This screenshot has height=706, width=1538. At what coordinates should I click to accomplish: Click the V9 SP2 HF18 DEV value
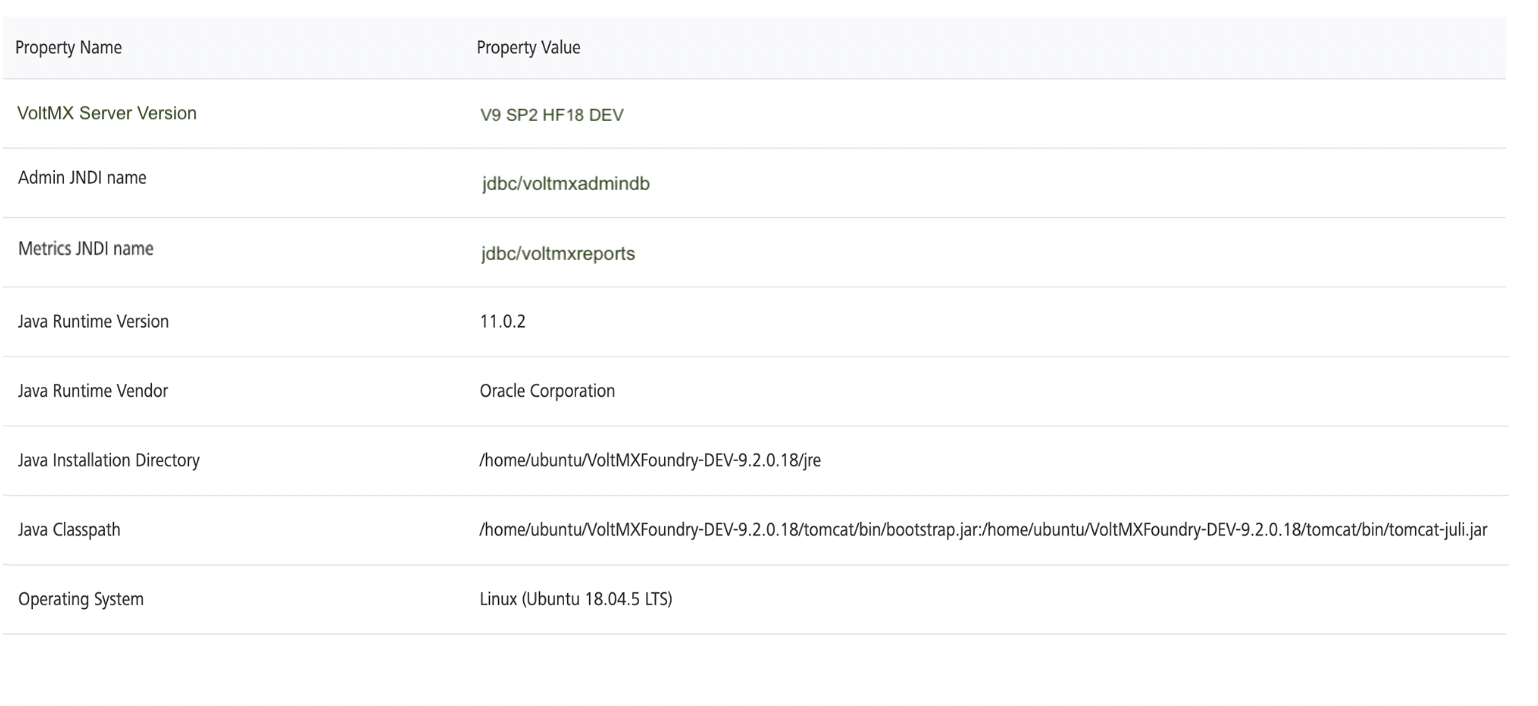pos(552,114)
